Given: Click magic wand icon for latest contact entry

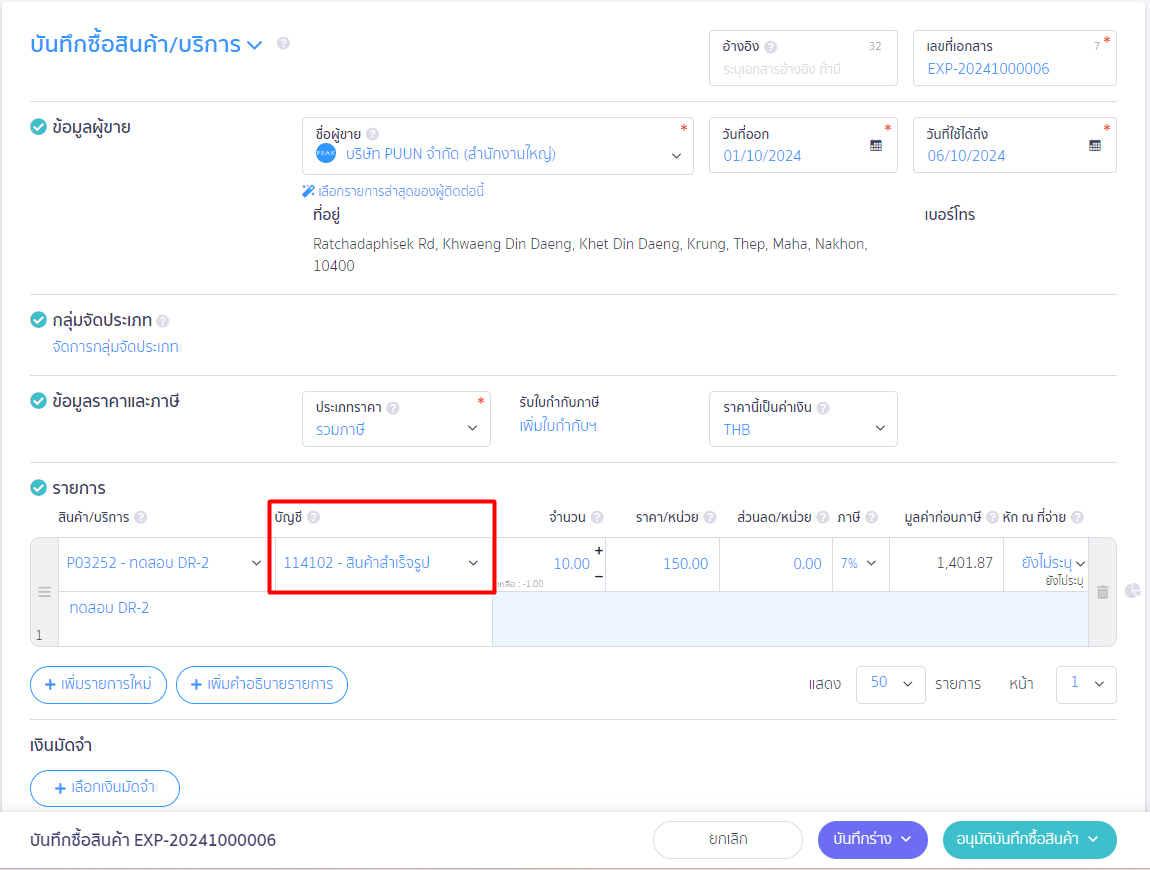Looking at the screenshot, I should pos(308,191).
